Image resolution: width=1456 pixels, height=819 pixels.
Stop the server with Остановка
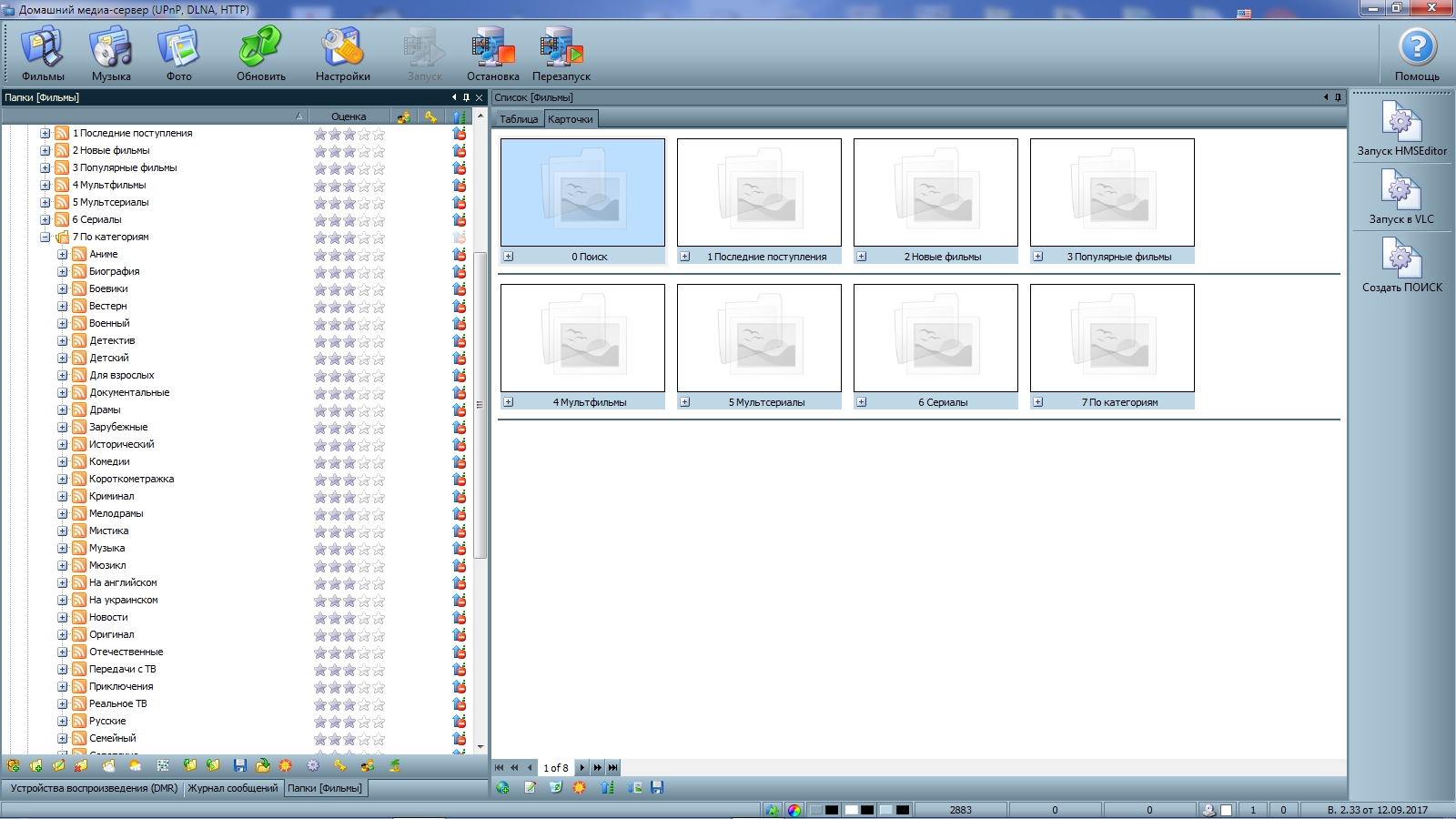tap(492, 54)
